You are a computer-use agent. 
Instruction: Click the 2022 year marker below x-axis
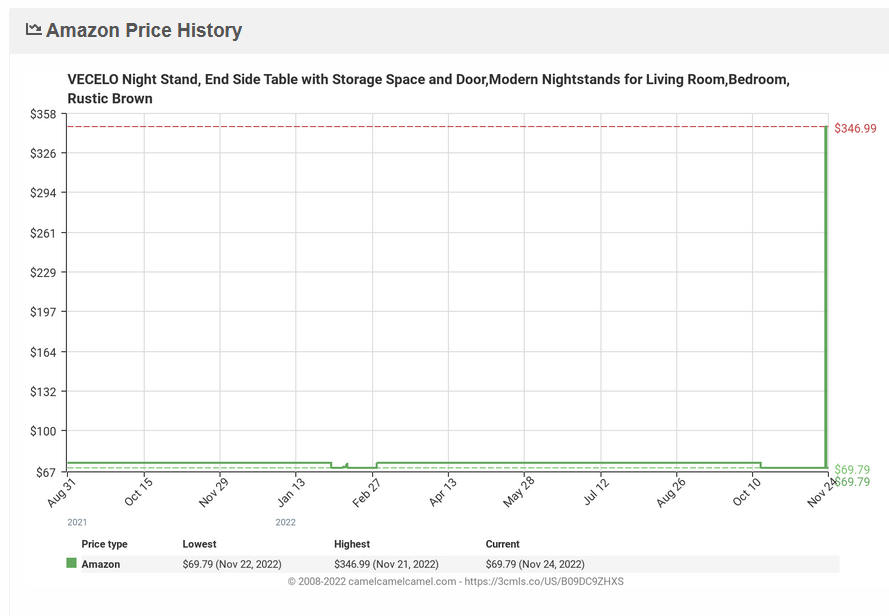(x=285, y=522)
